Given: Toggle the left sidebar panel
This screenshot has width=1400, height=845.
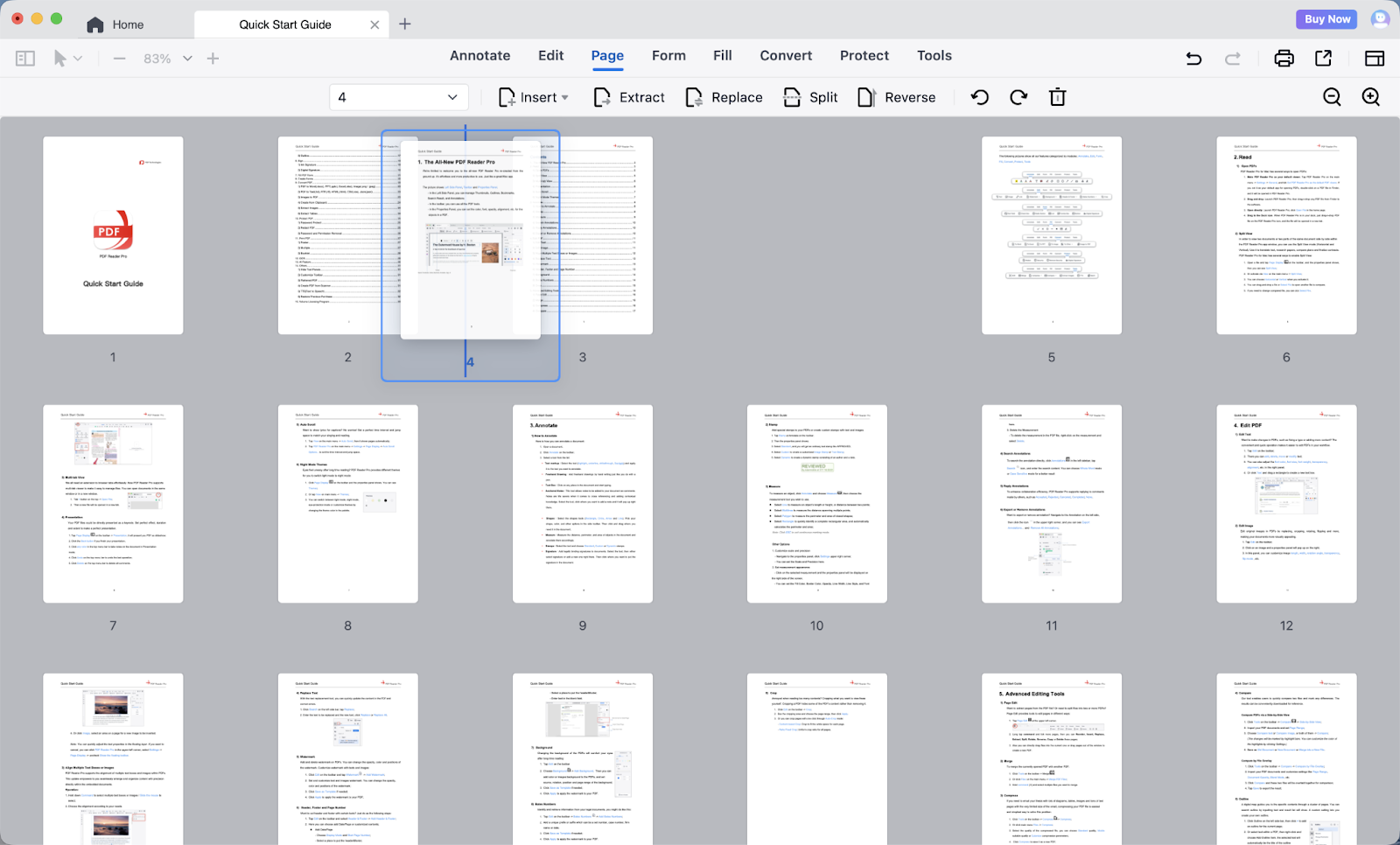Looking at the screenshot, I should [25, 59].
